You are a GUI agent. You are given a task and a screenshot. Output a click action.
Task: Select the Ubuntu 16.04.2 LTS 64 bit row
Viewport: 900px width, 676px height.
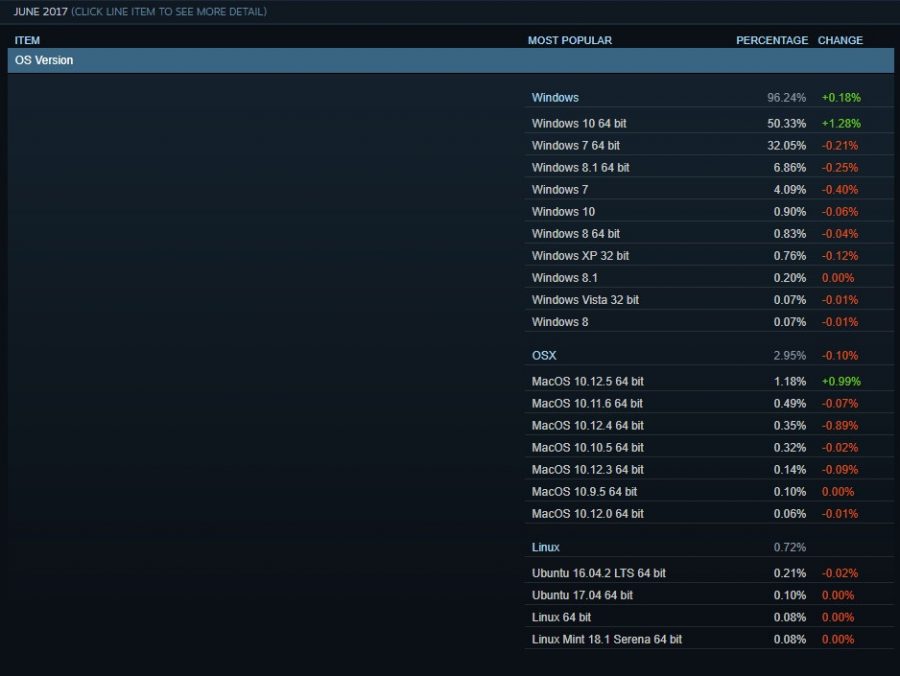(x=709, y=573)
